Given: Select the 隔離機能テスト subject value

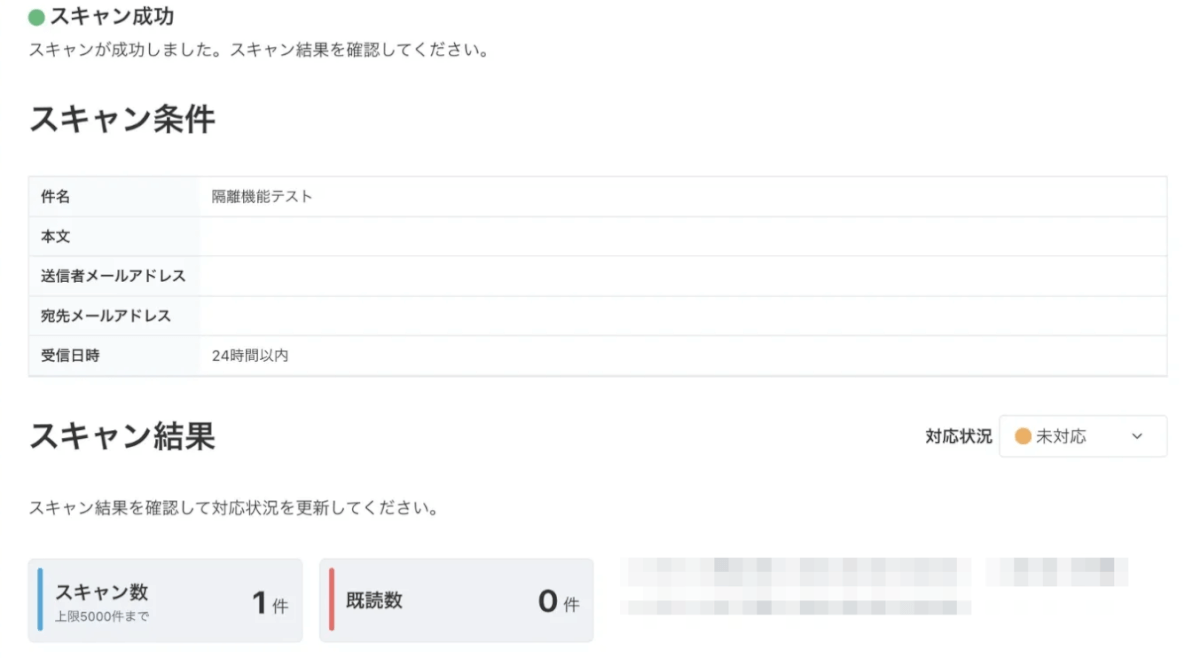Looking at the screenshot, I should pyautogui.click(x=262, y=197).
